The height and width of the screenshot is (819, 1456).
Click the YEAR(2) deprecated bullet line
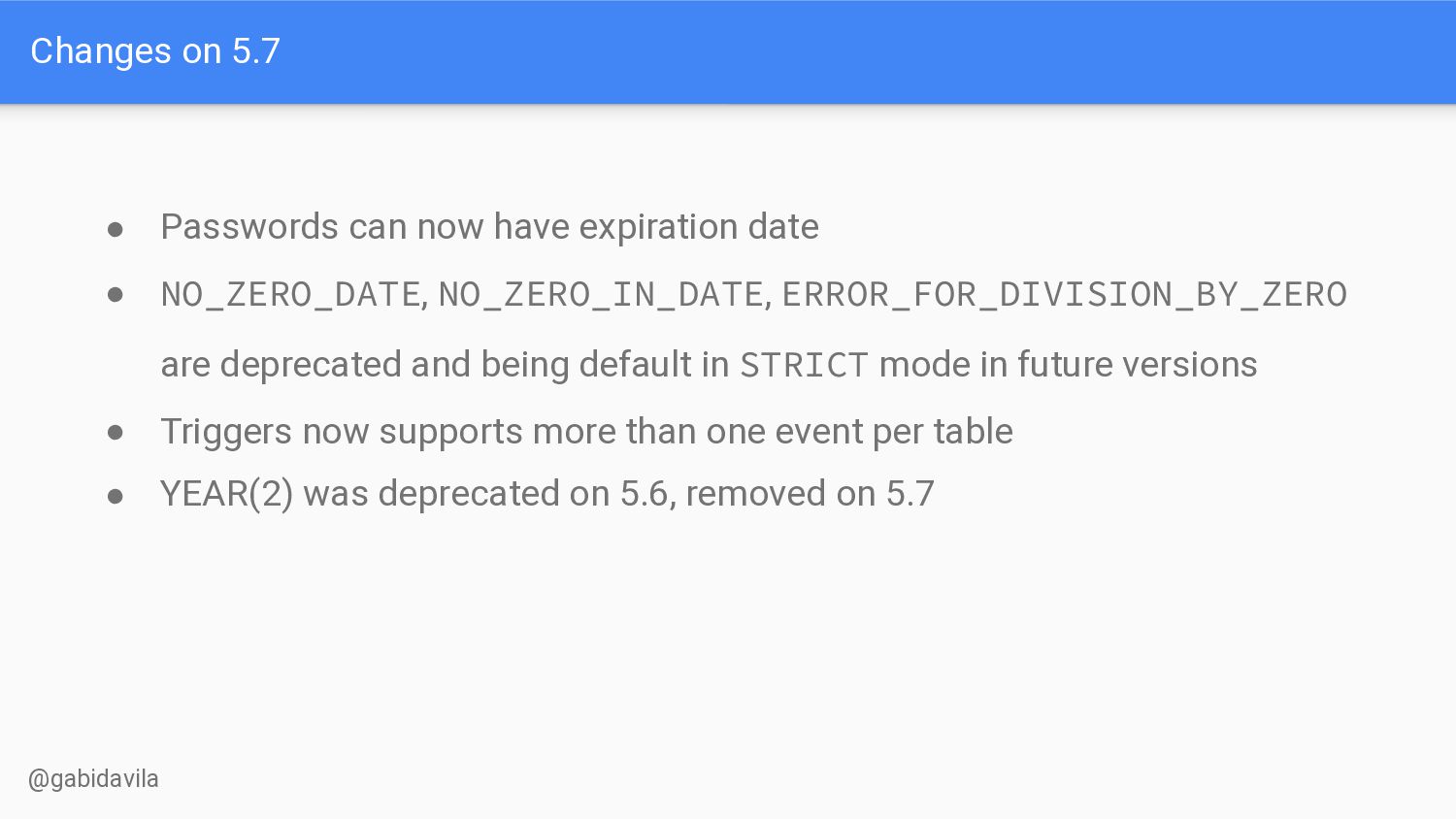(547, 494)
